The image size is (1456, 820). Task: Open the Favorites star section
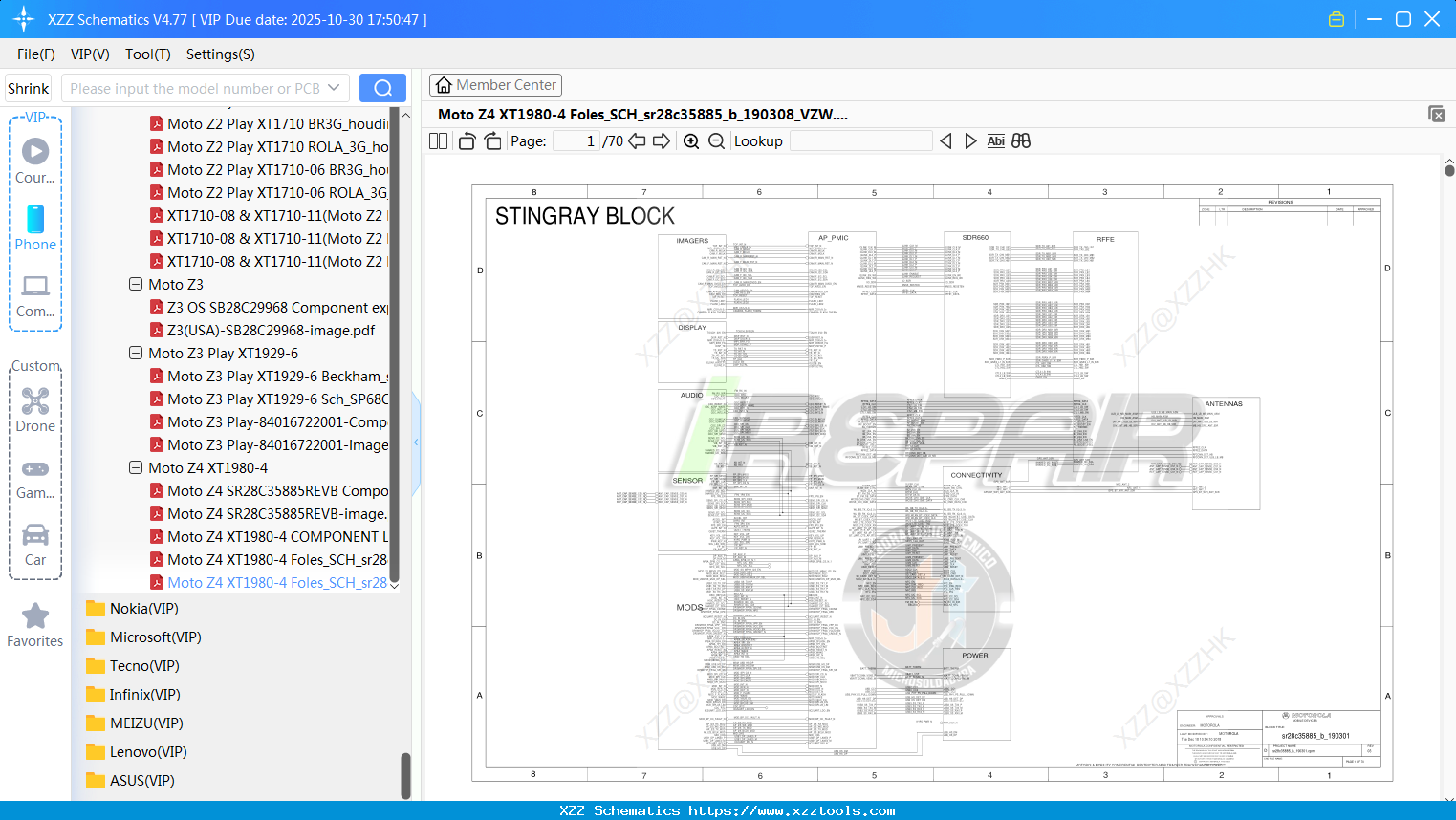click(35, 626)
